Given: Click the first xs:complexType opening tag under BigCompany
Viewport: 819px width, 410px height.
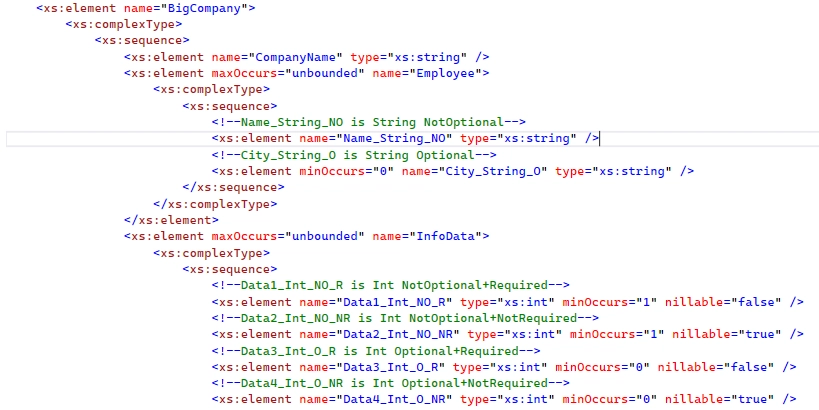Looking at the screenshot, I should click(124, 24).
